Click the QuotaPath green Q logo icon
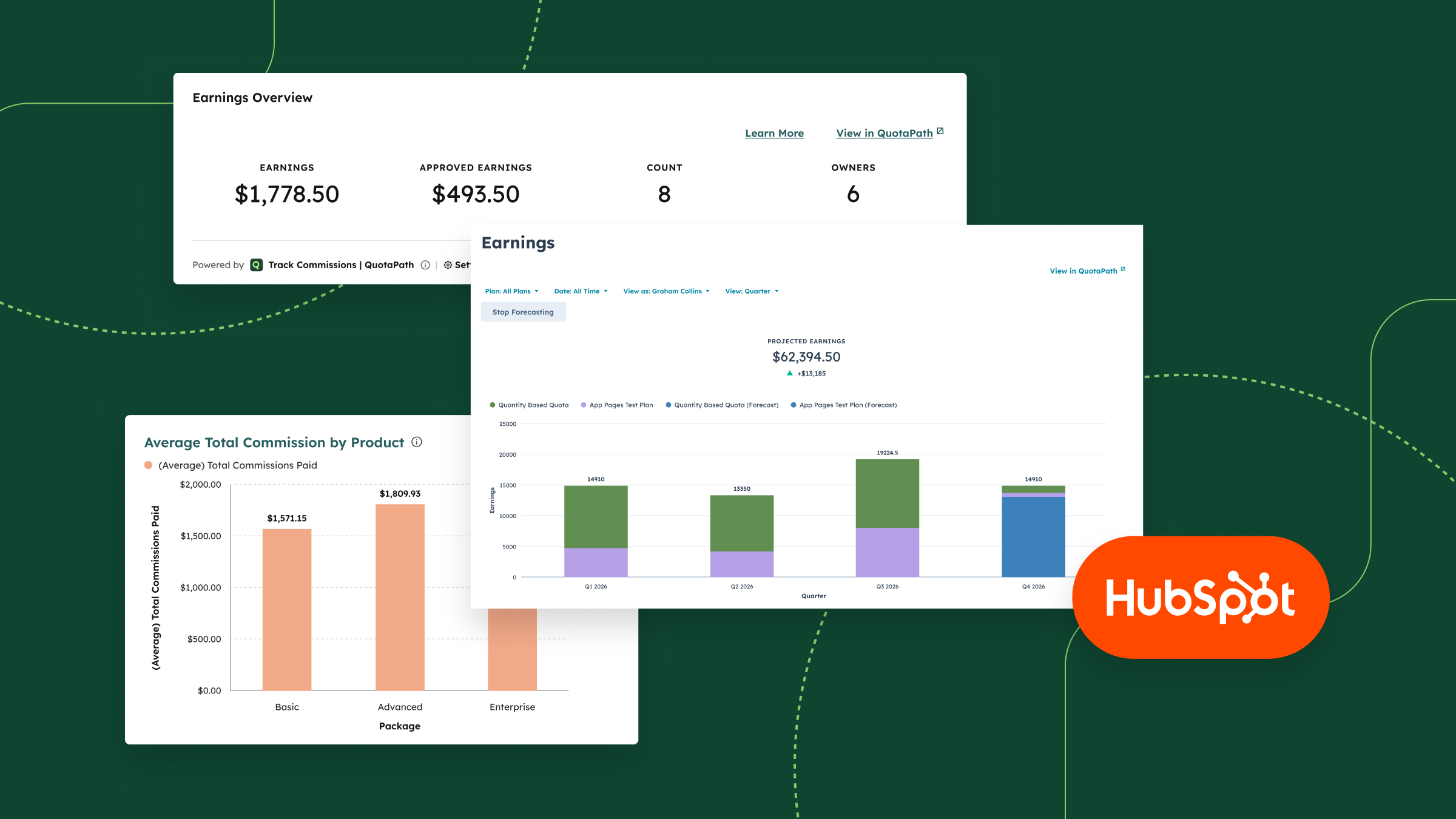1456x819 pixels. (x=257, y=265)
